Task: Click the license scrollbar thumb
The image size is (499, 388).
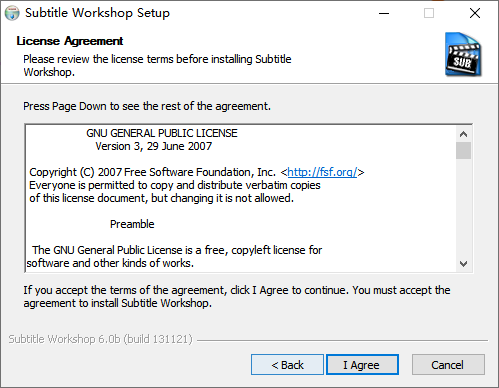Action: tap(463, 151)
